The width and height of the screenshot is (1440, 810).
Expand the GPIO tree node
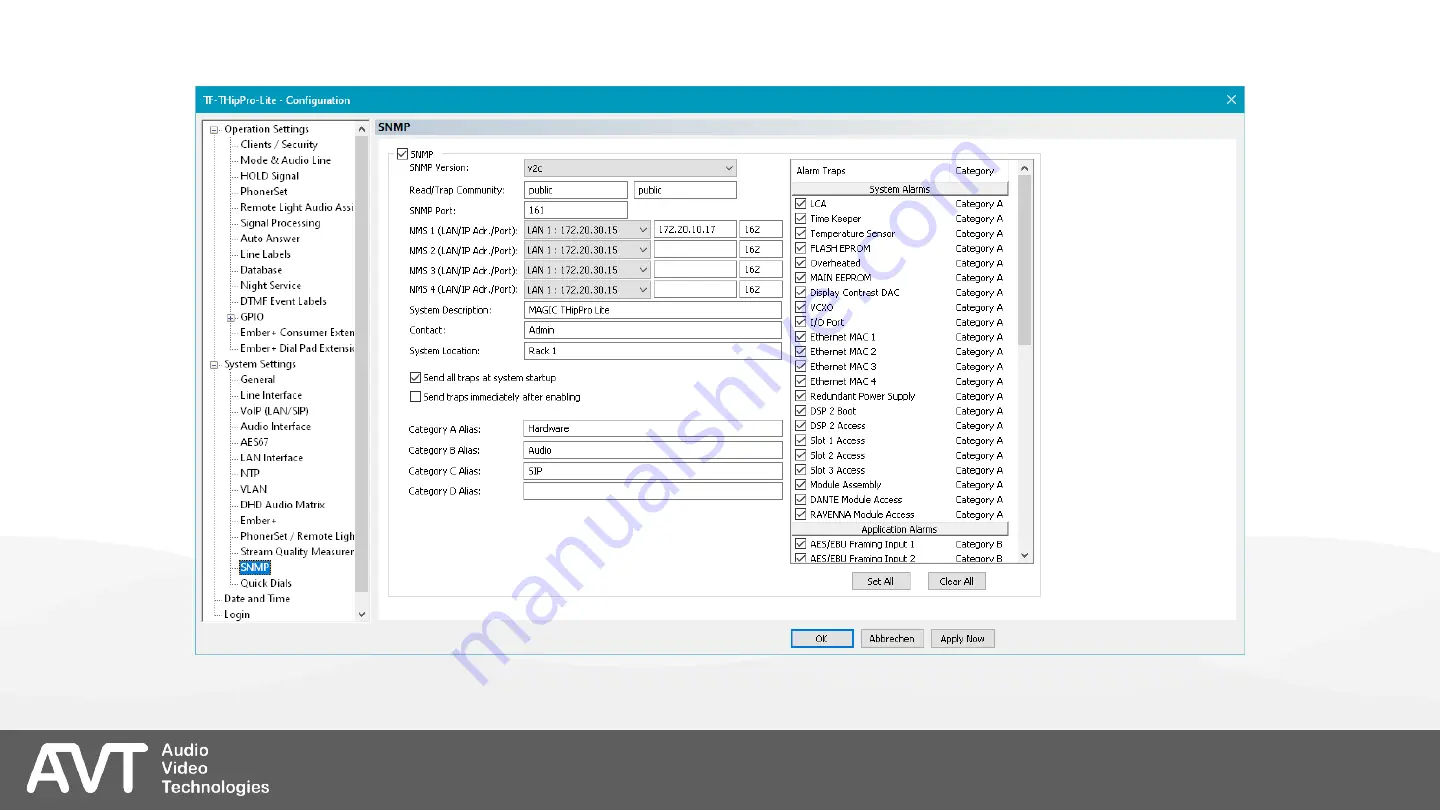point(230,317)
